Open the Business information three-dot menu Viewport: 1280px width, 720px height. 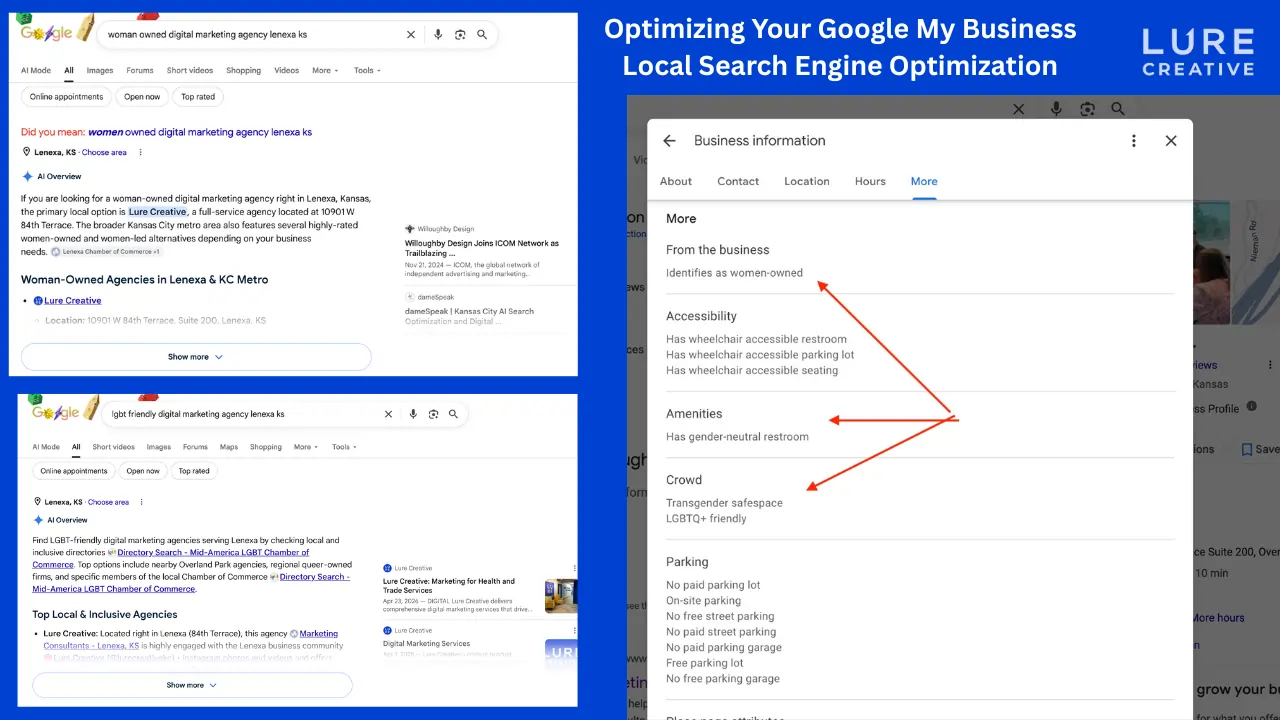point(1133,141)
